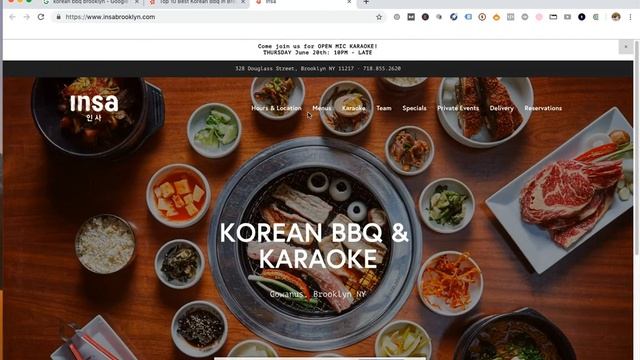View site security lock info
The width and height of the screenshot is (640, 360).
[x=58, y=17]
